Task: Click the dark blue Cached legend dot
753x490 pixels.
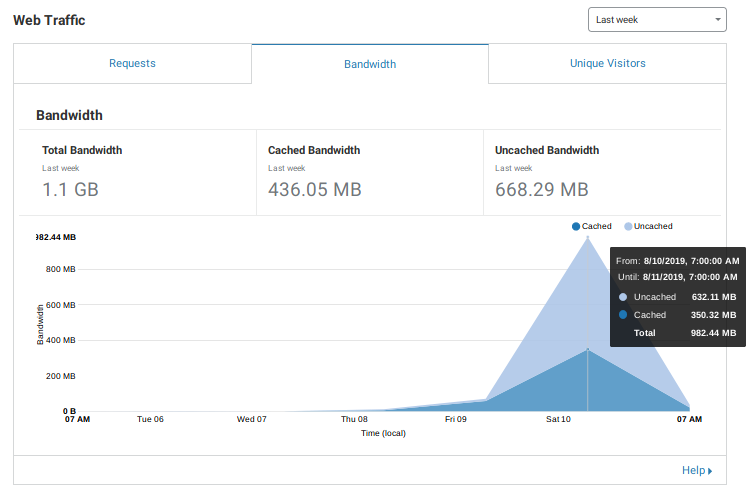Action: (576, 227)
